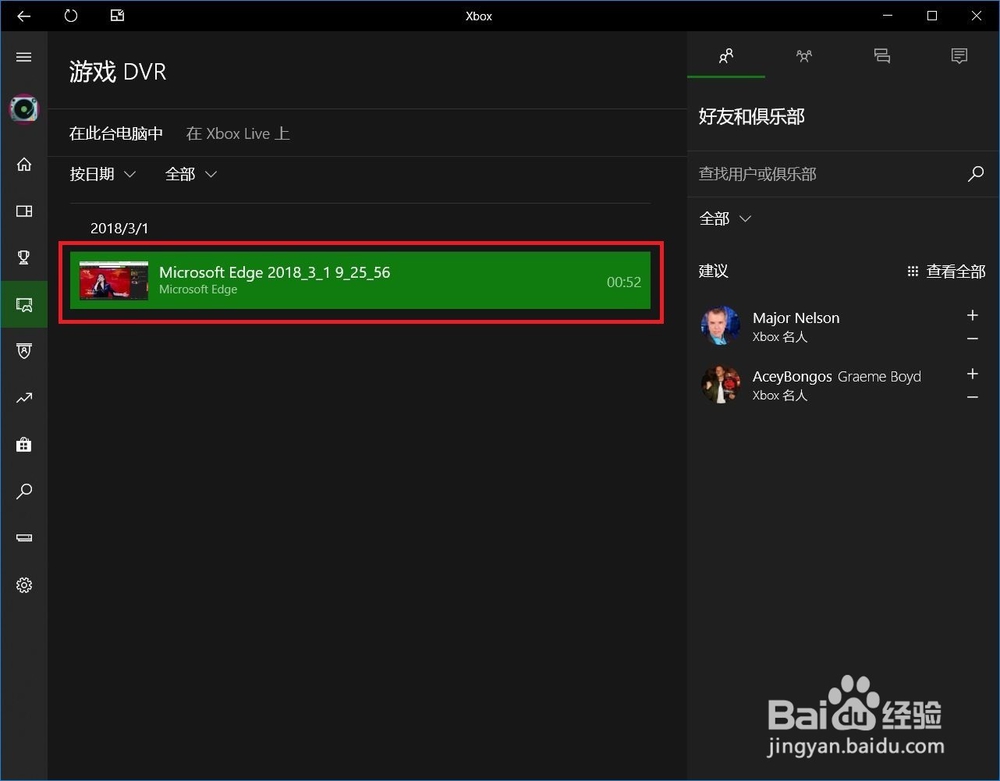
Task: Remove AceyBongos suggestion with minus icon
Action: [x=973, y=397]
